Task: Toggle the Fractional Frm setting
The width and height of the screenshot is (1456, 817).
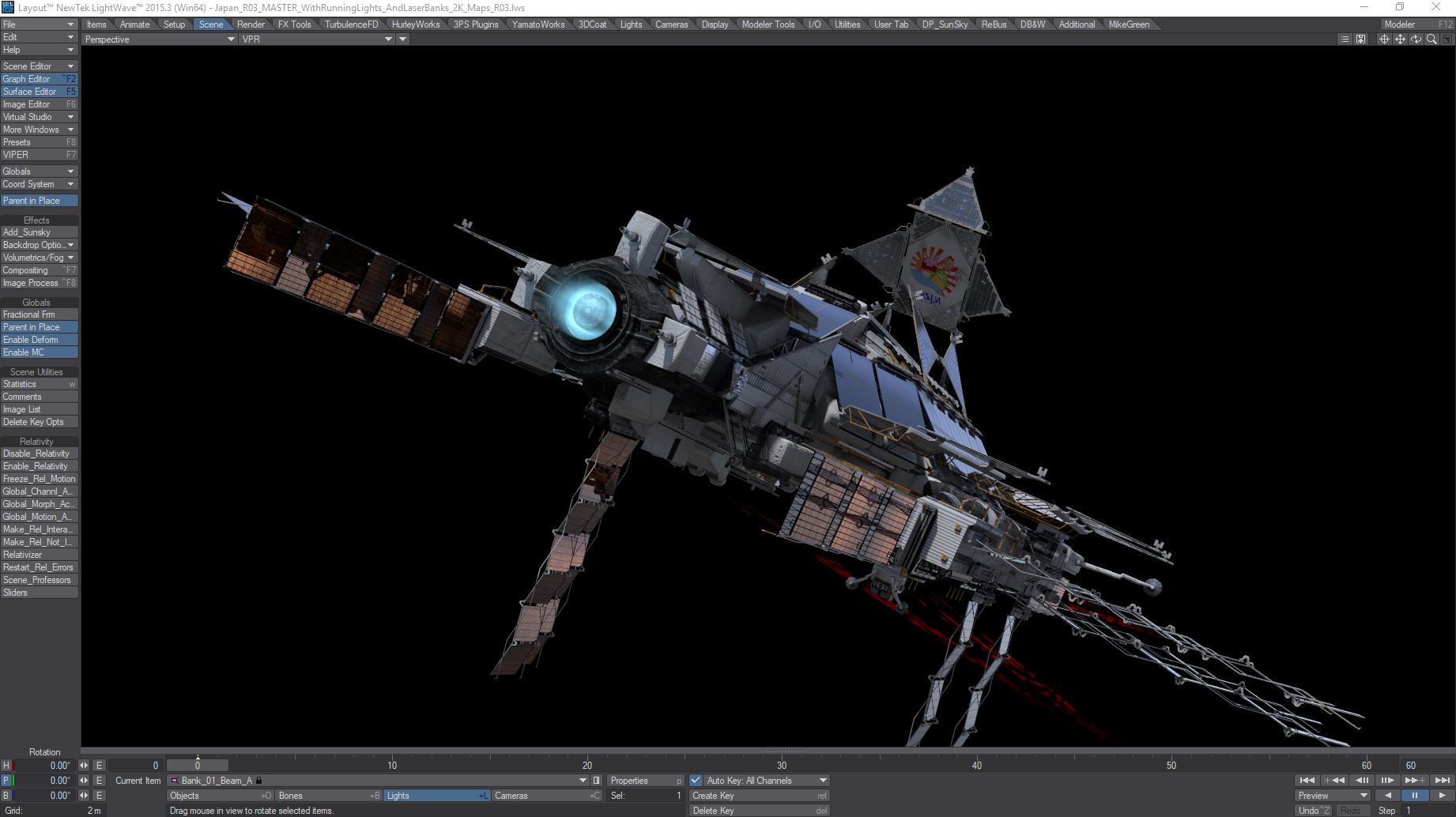Action: (x=39, y=314)
